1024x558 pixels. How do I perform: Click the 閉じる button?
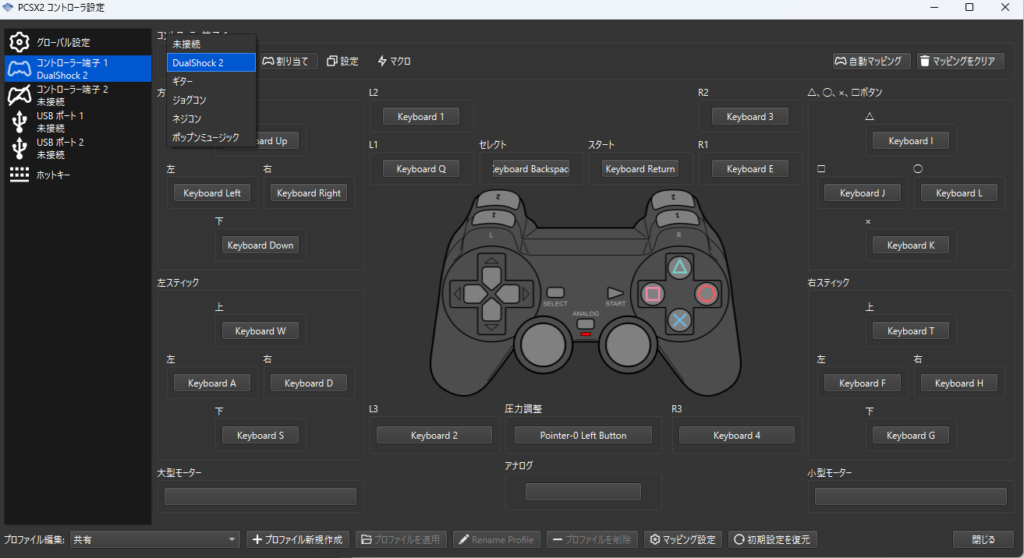pos(984,540)
